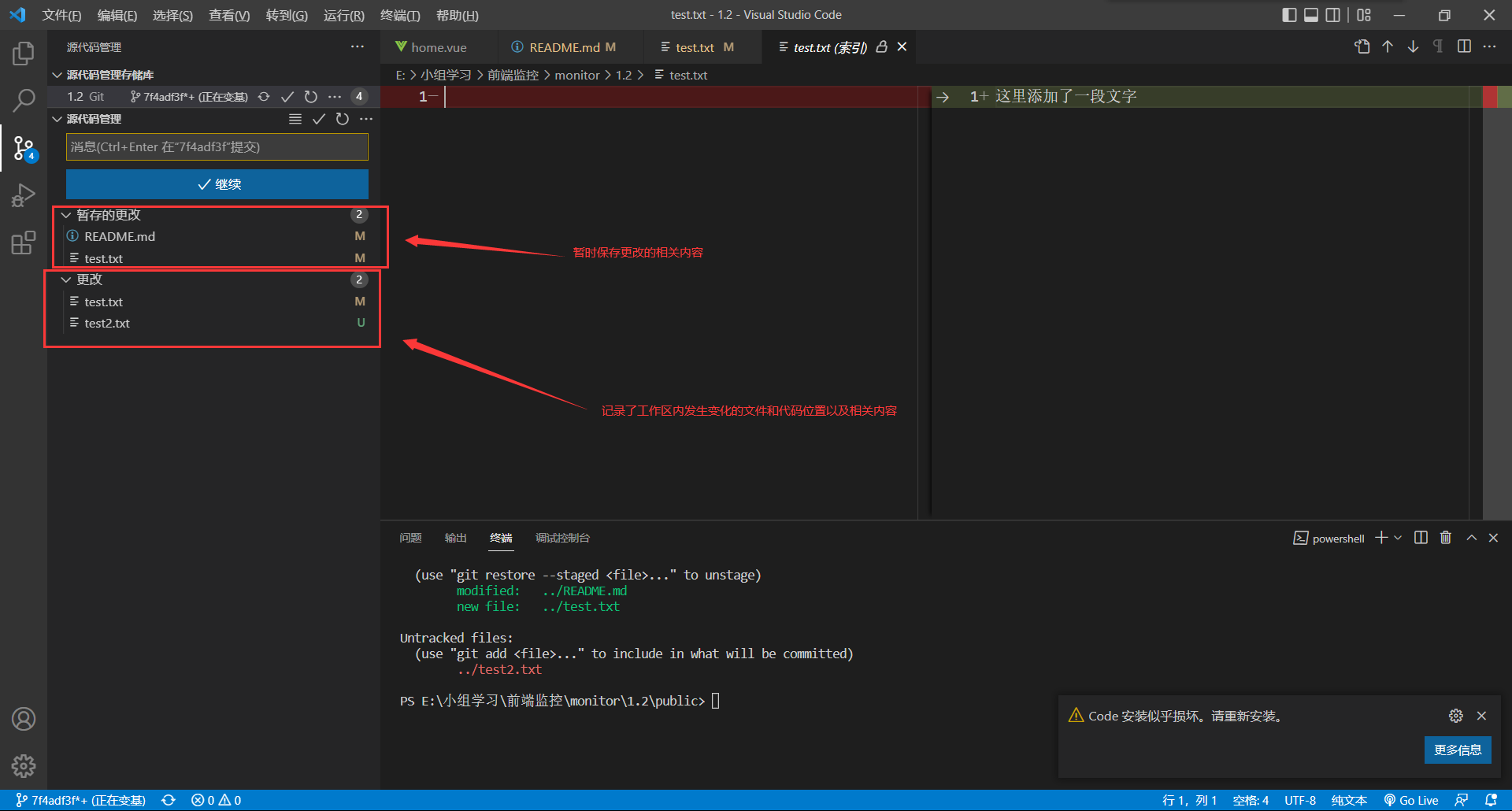The image size is (1512, 811).
Task: Toggle view as tree/list in source control header
Action: pos(295,119)
